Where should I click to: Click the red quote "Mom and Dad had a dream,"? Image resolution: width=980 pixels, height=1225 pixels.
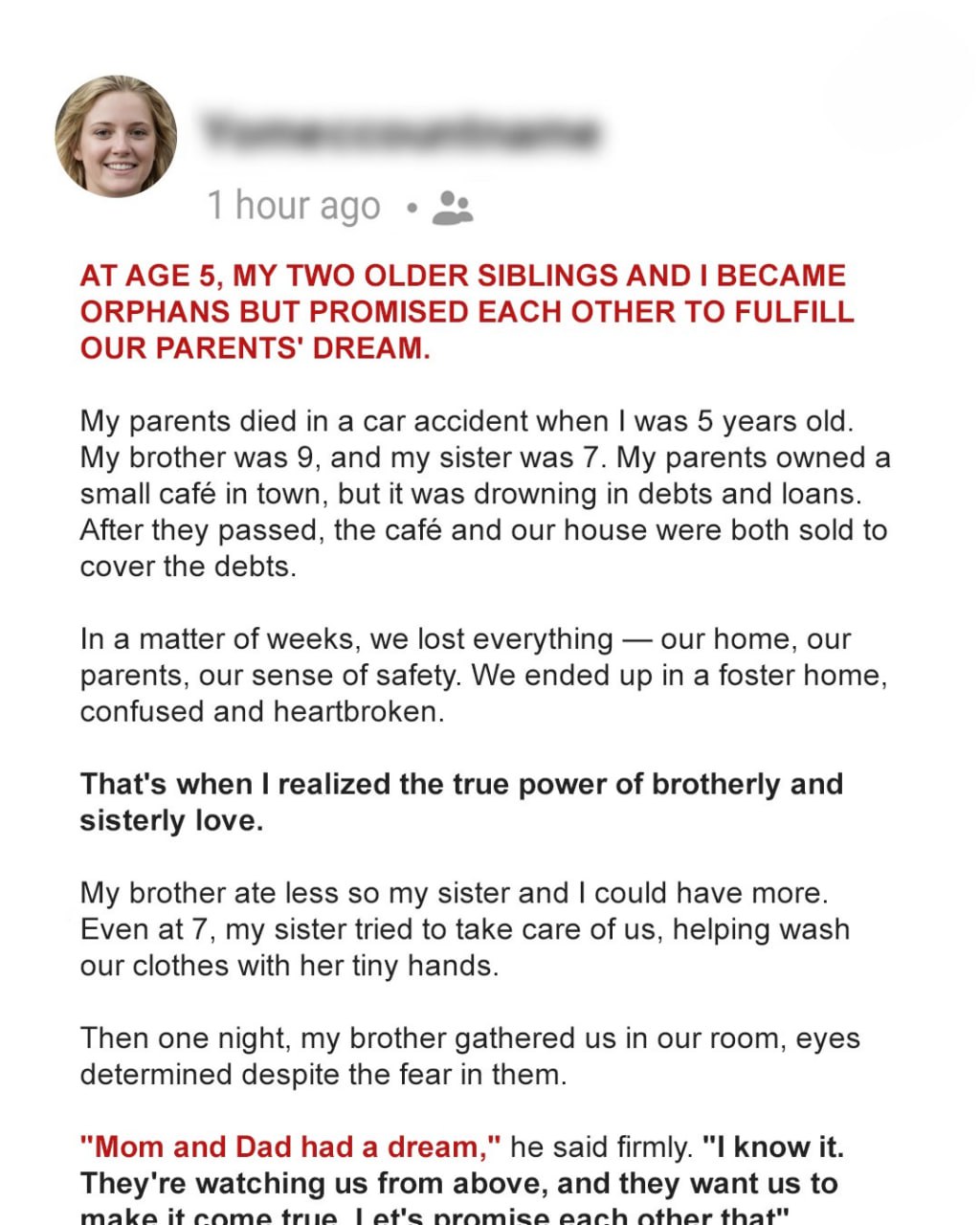click(x=290, y=1147)
